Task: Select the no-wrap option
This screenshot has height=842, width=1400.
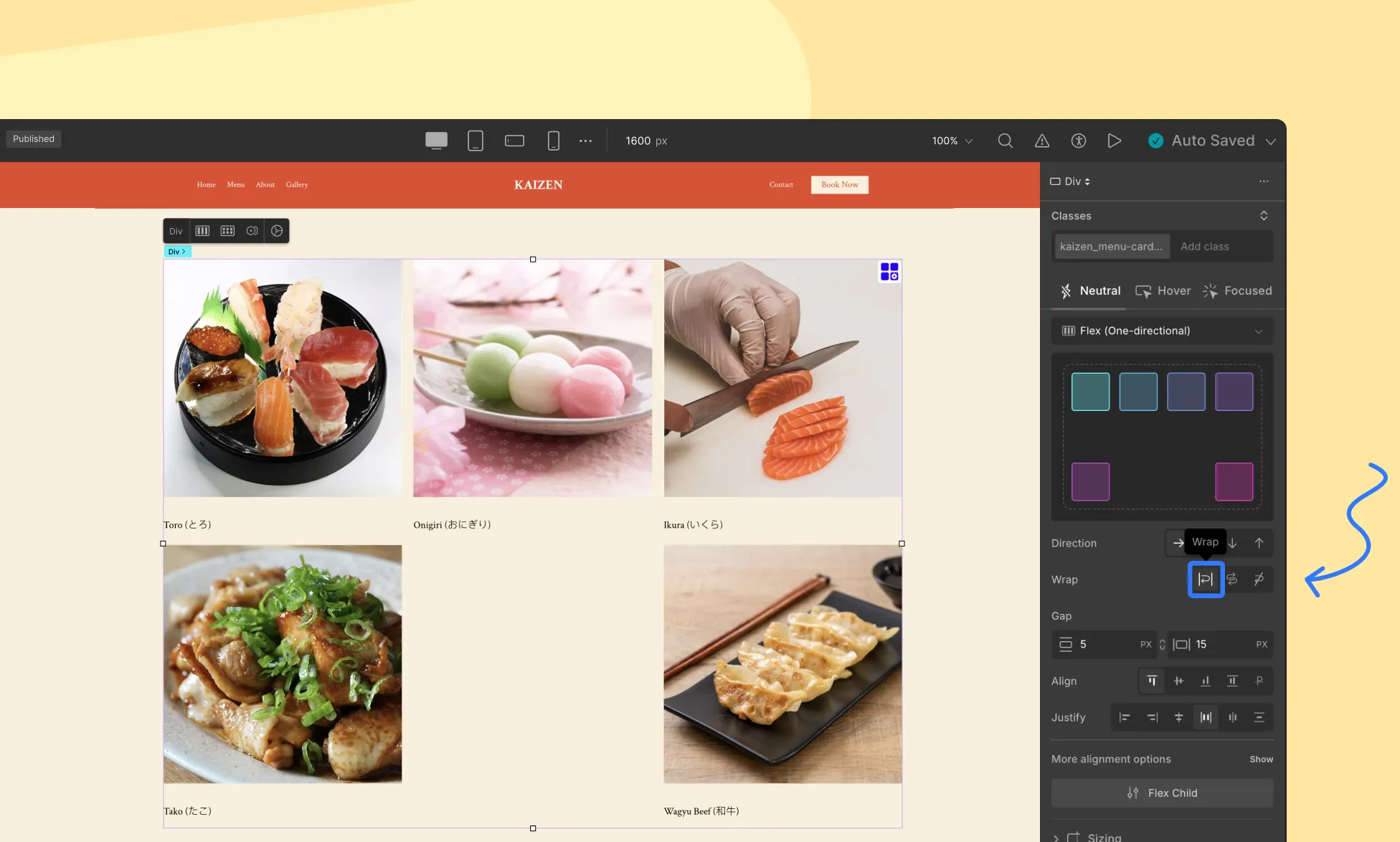Action: click(1259, 580)
